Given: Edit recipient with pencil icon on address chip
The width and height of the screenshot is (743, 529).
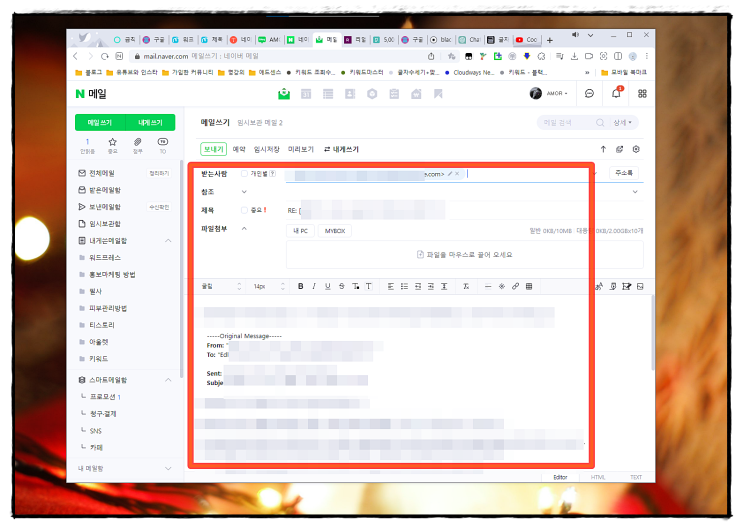Looking at the screenshot, I should (450, 174).
